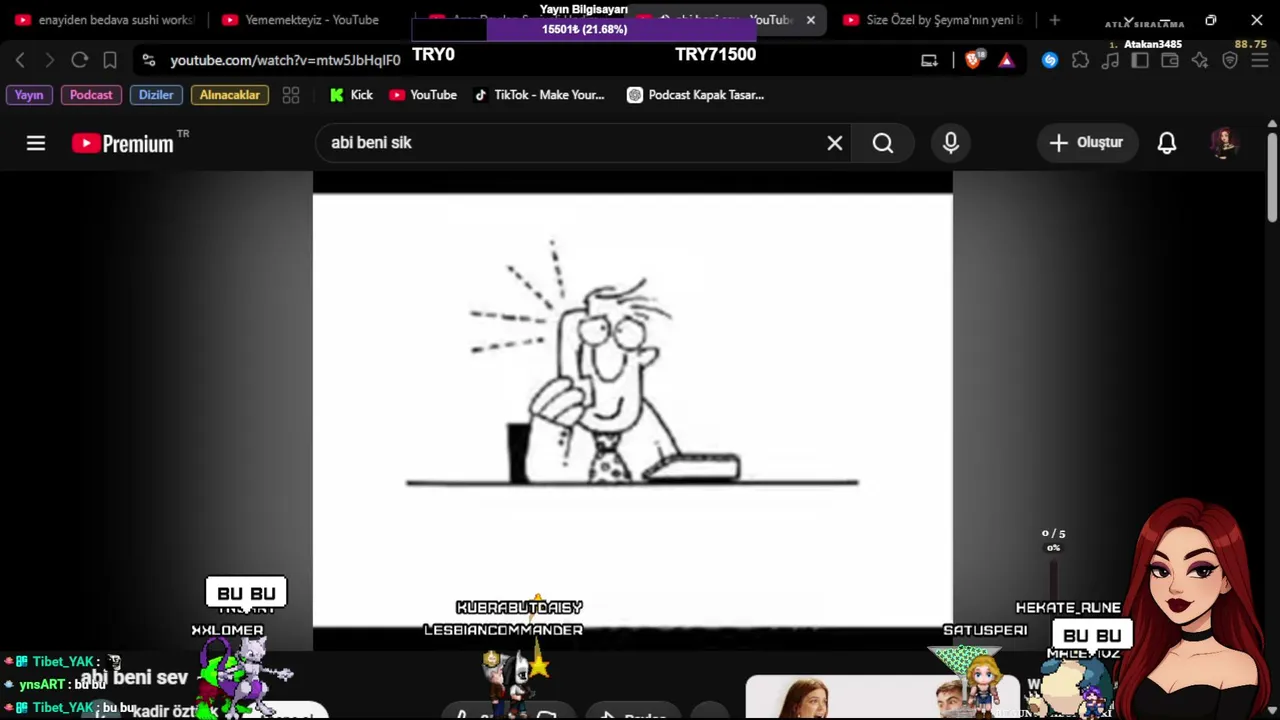Open the Brave VPN shield

[1230, 60]
